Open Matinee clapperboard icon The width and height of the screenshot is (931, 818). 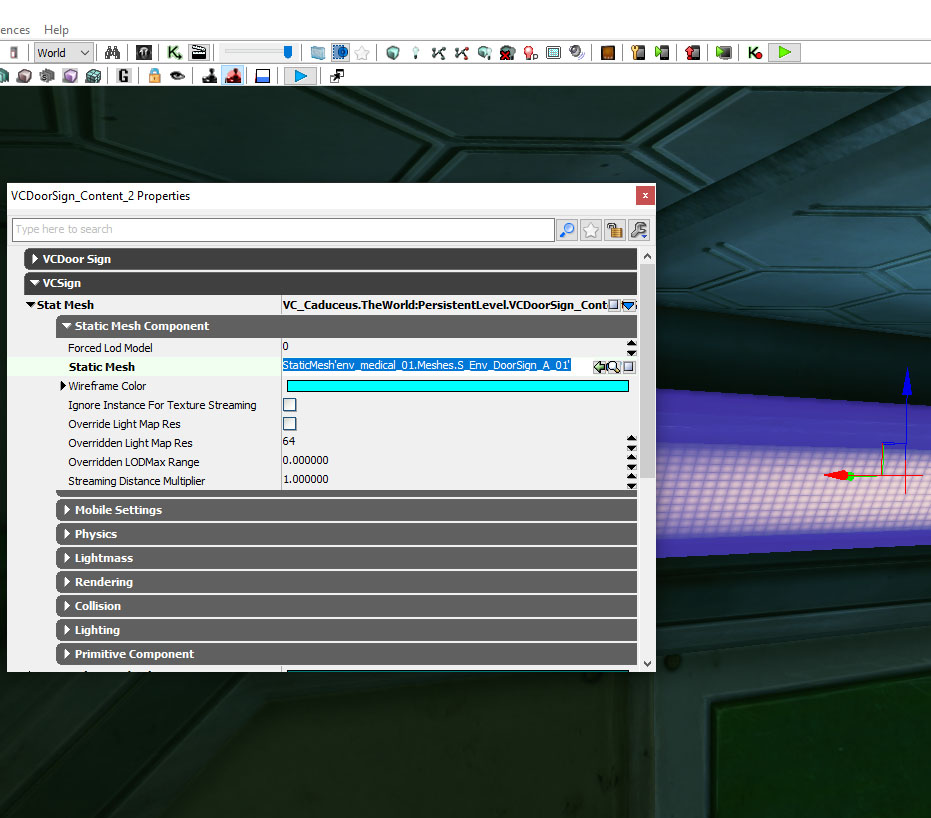(199, 53)
